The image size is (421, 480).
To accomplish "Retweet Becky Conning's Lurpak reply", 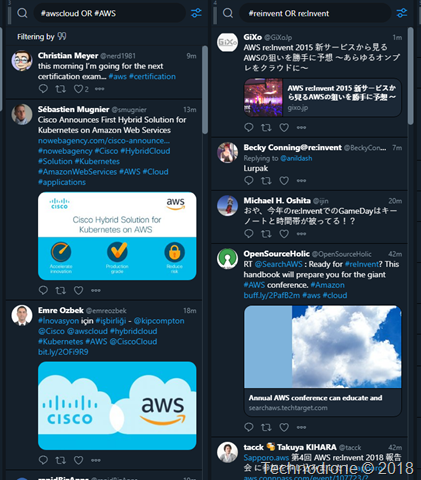I will (x=266, y=181).
